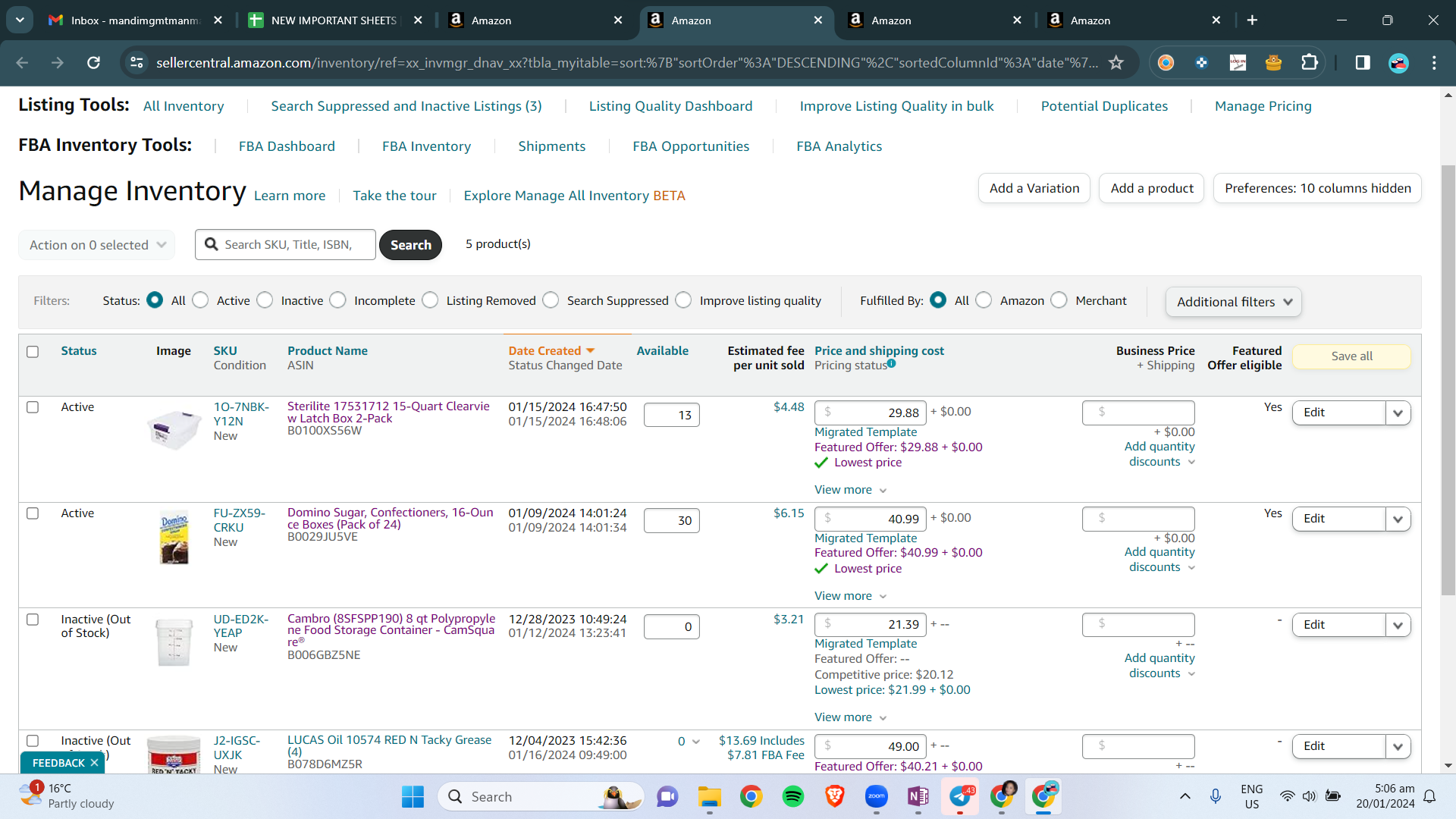1456x819 pixels.
Task: Open the FBA Dashboard tool link
Action: point(287,146)
